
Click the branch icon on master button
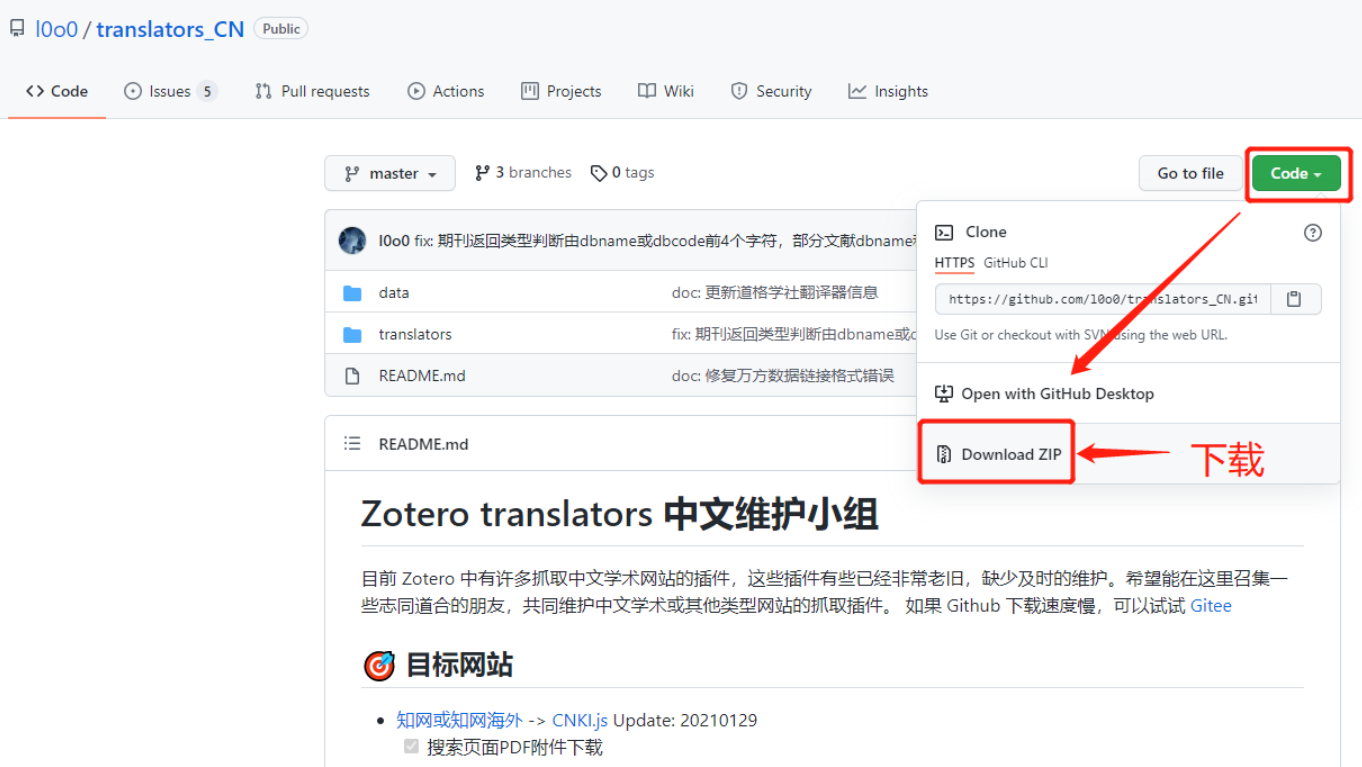coord(352,173)
